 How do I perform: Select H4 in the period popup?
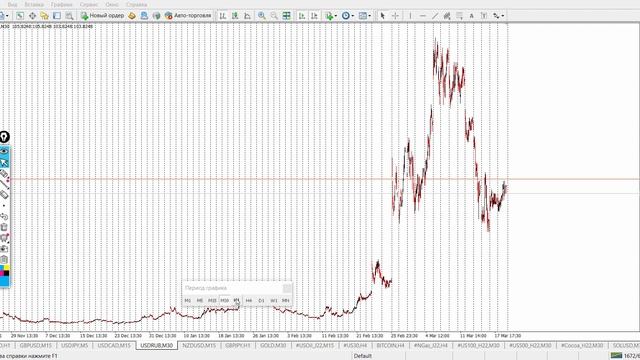pos(249,300)
